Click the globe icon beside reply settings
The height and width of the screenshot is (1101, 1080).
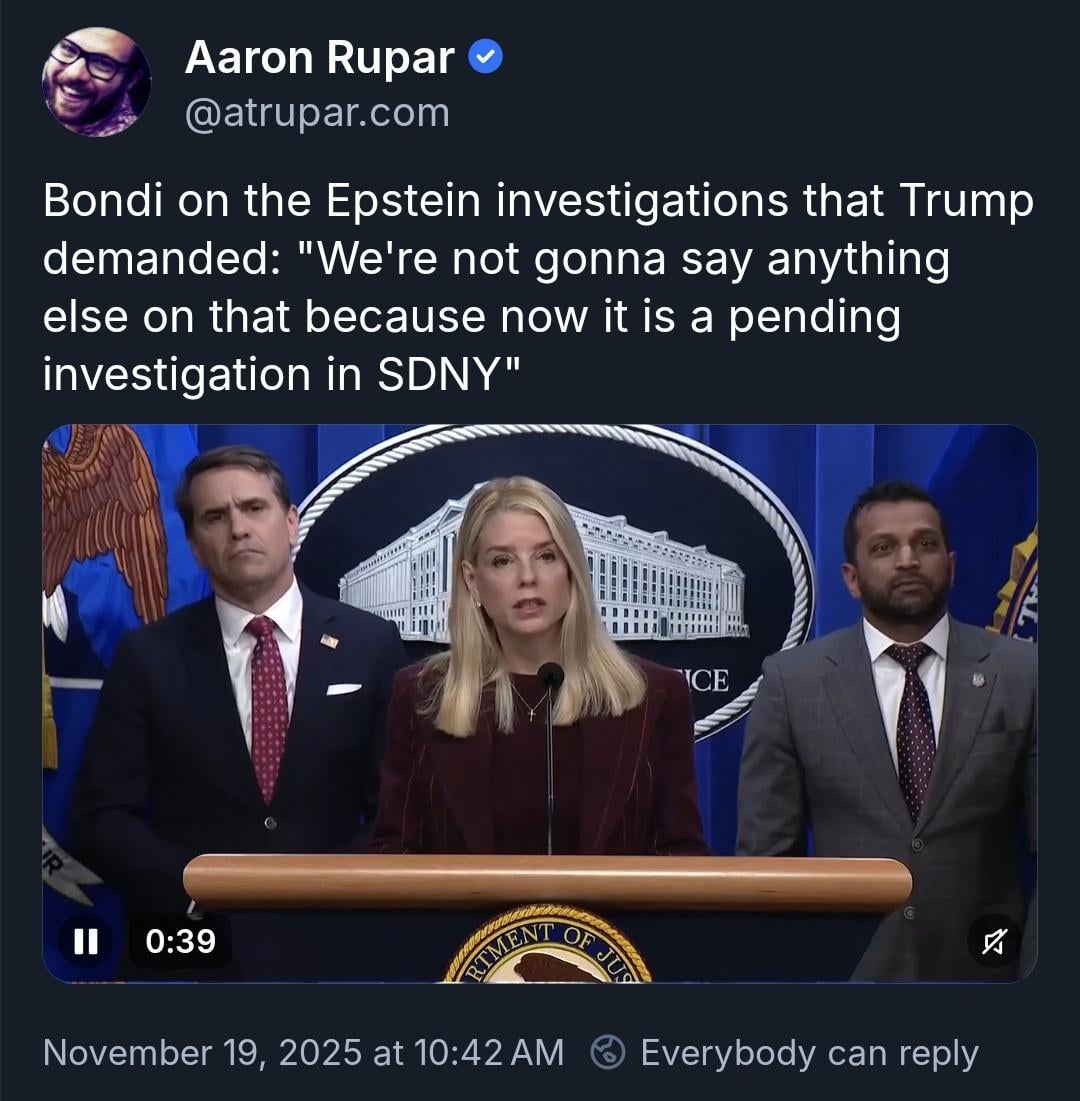pos(608,1053)
